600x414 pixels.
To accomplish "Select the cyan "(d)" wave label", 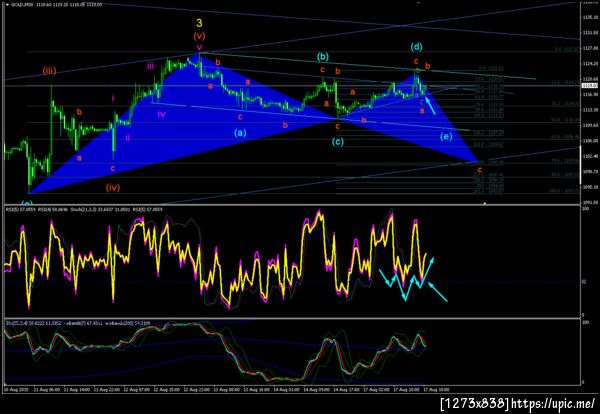I will point(416,47).
